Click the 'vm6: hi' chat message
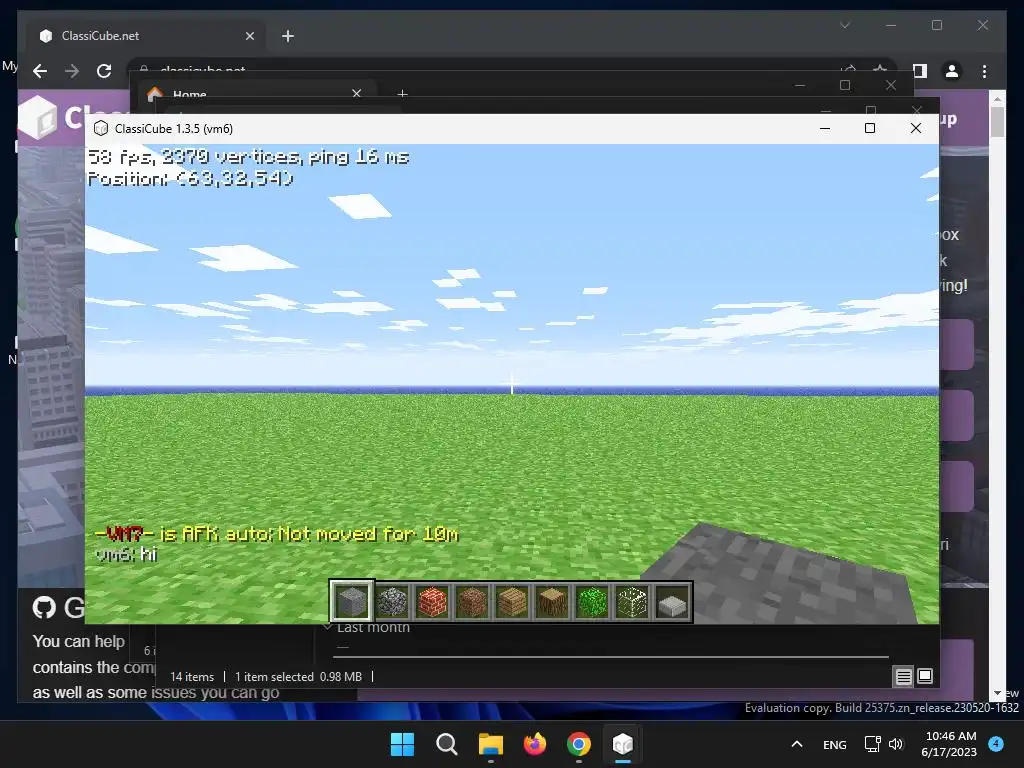Screen dimensions: 1024x768 [x=126, y=554]
